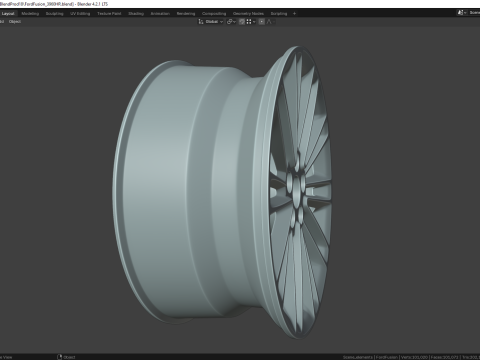Toggle proportional editing button
Screen dimensions: 480x360
262,22
